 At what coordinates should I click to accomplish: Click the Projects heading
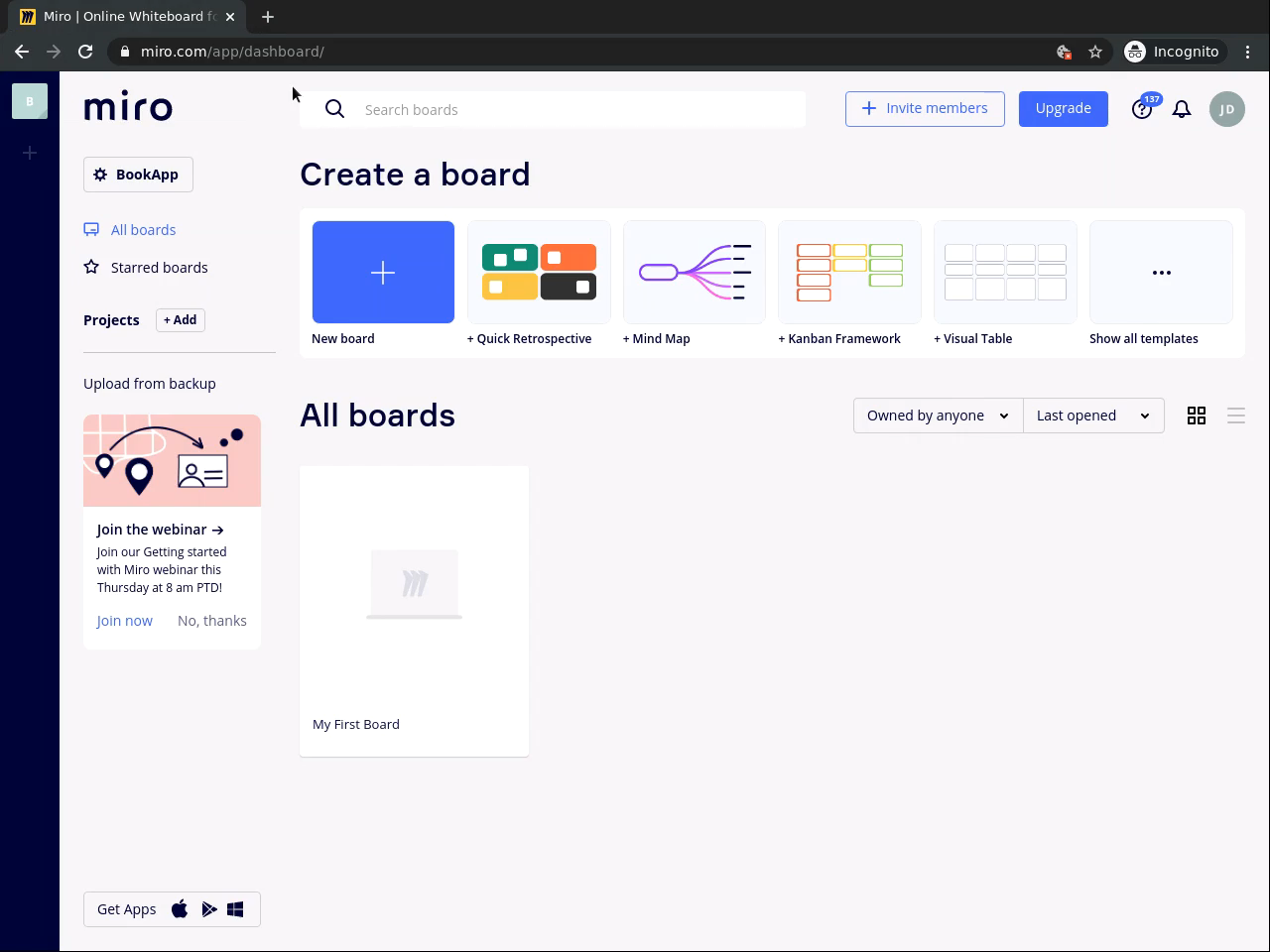[111, 320]
